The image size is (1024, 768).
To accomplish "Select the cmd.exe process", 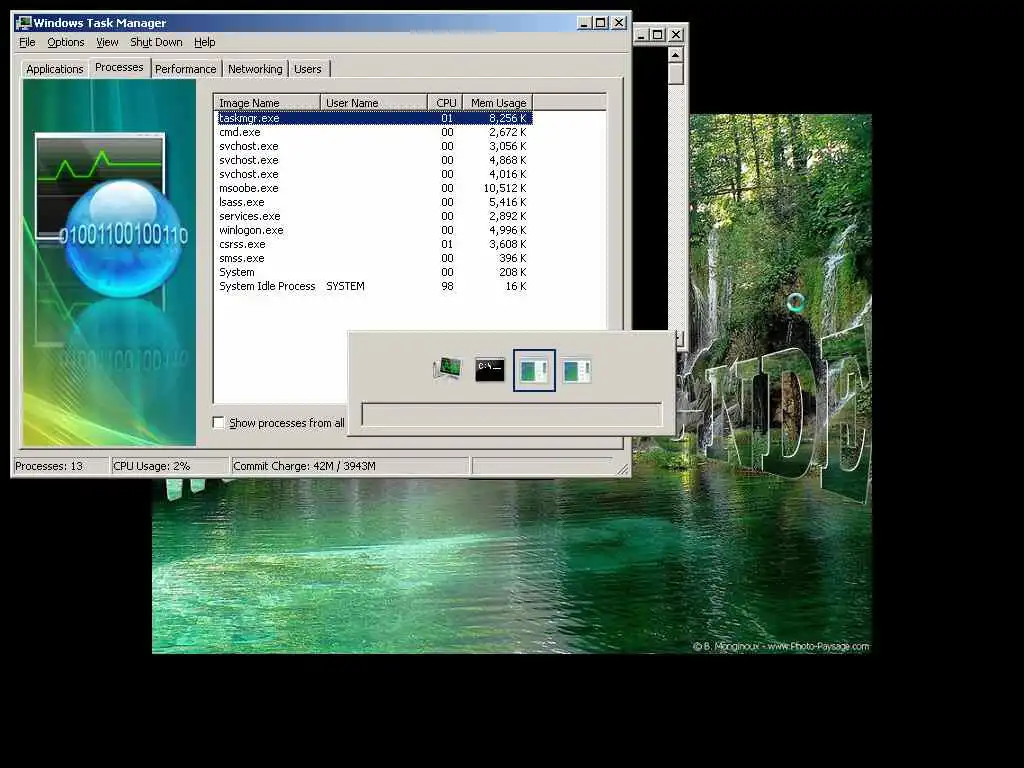I will [374, 132].
